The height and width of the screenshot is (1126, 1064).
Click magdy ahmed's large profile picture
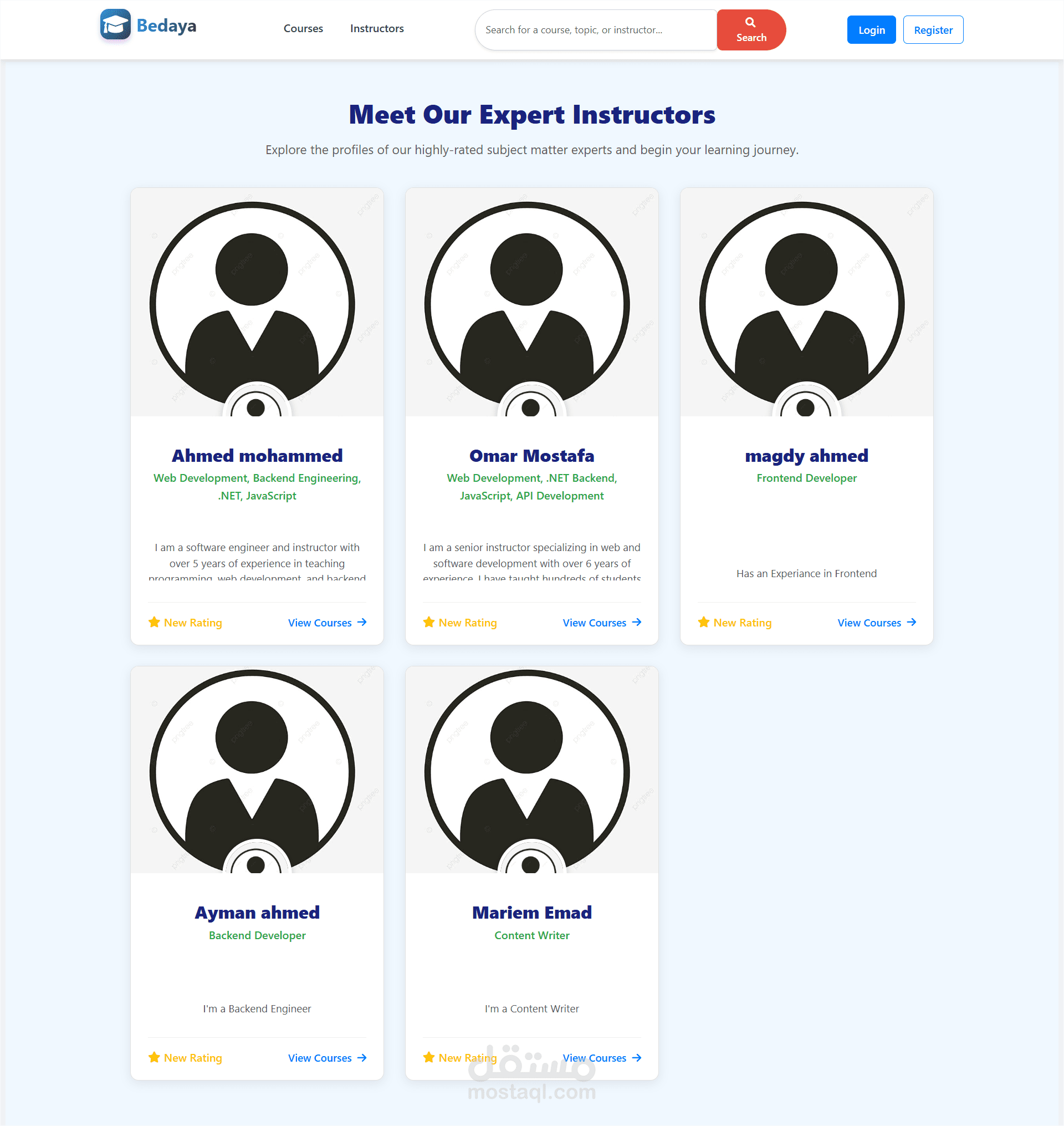point(801,295)
